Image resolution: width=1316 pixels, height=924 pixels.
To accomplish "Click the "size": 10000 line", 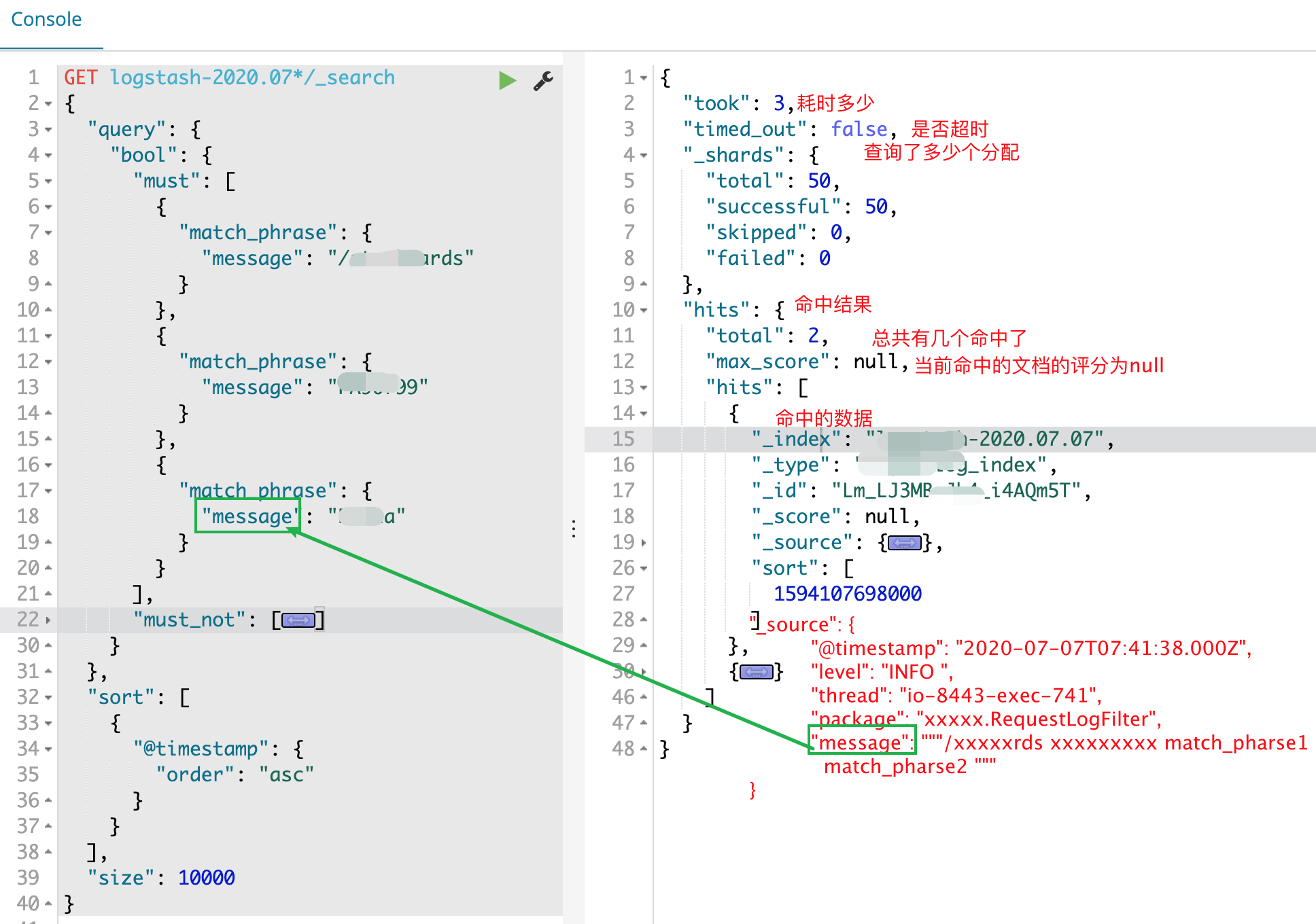I will (161, 878).
